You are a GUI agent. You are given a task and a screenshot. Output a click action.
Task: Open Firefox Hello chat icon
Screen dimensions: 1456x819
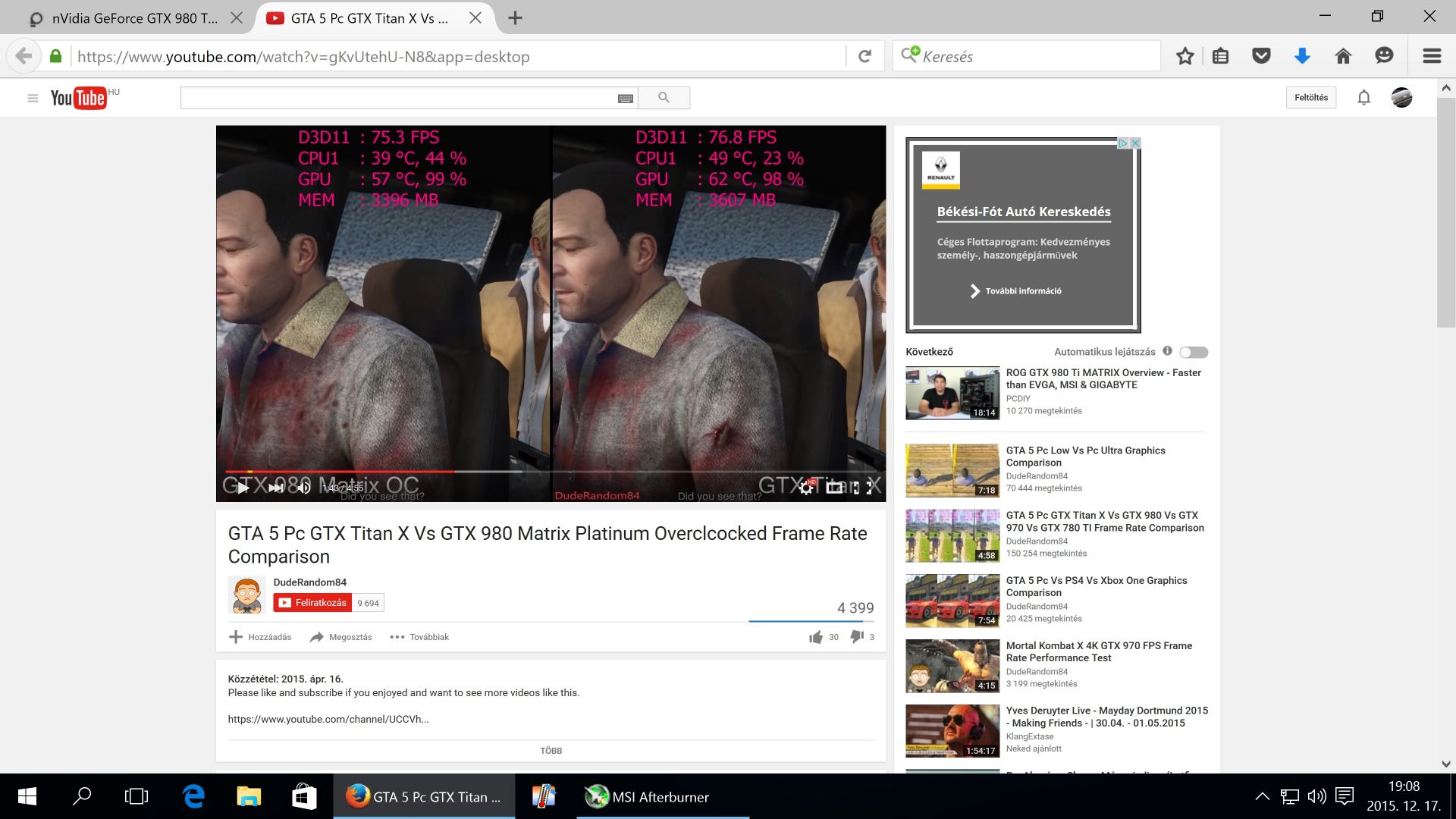point(1384,56)
